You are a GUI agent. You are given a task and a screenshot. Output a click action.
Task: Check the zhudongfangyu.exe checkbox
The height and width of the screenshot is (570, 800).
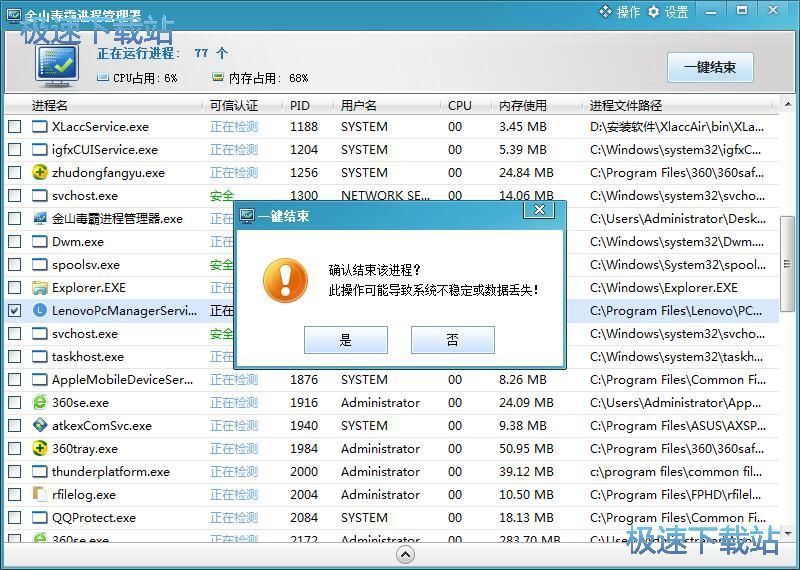15,172
